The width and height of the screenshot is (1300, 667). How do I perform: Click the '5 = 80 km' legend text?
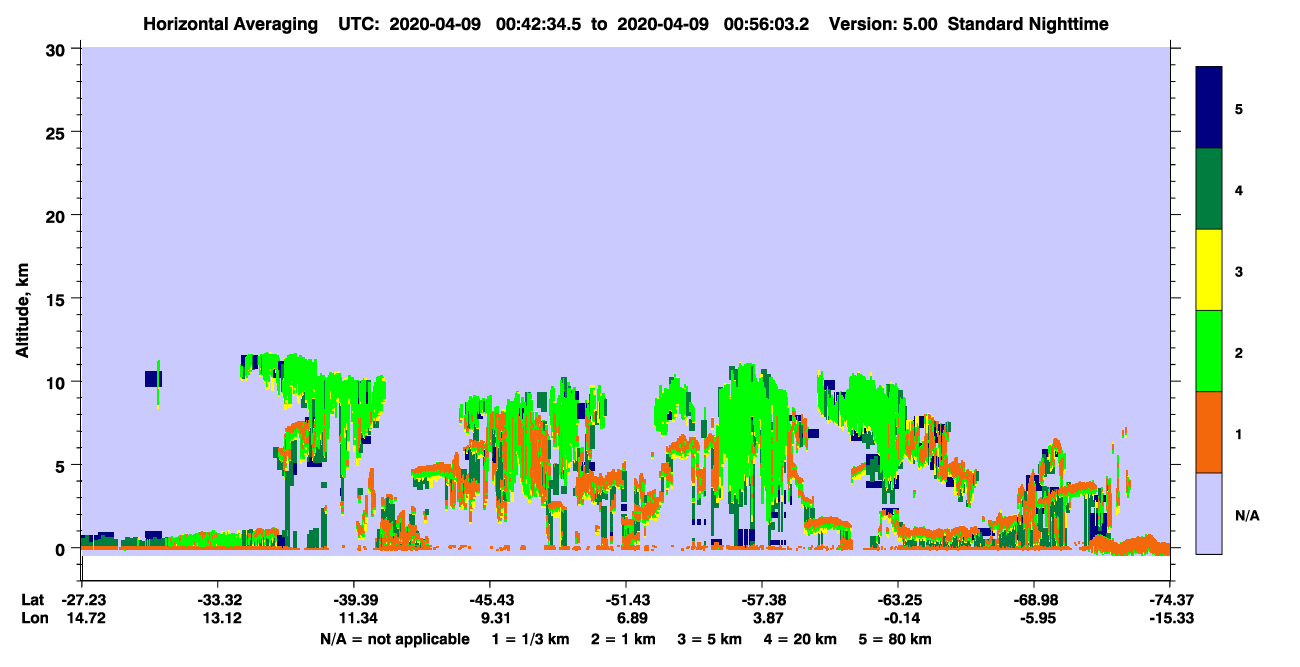click(896, 639)
